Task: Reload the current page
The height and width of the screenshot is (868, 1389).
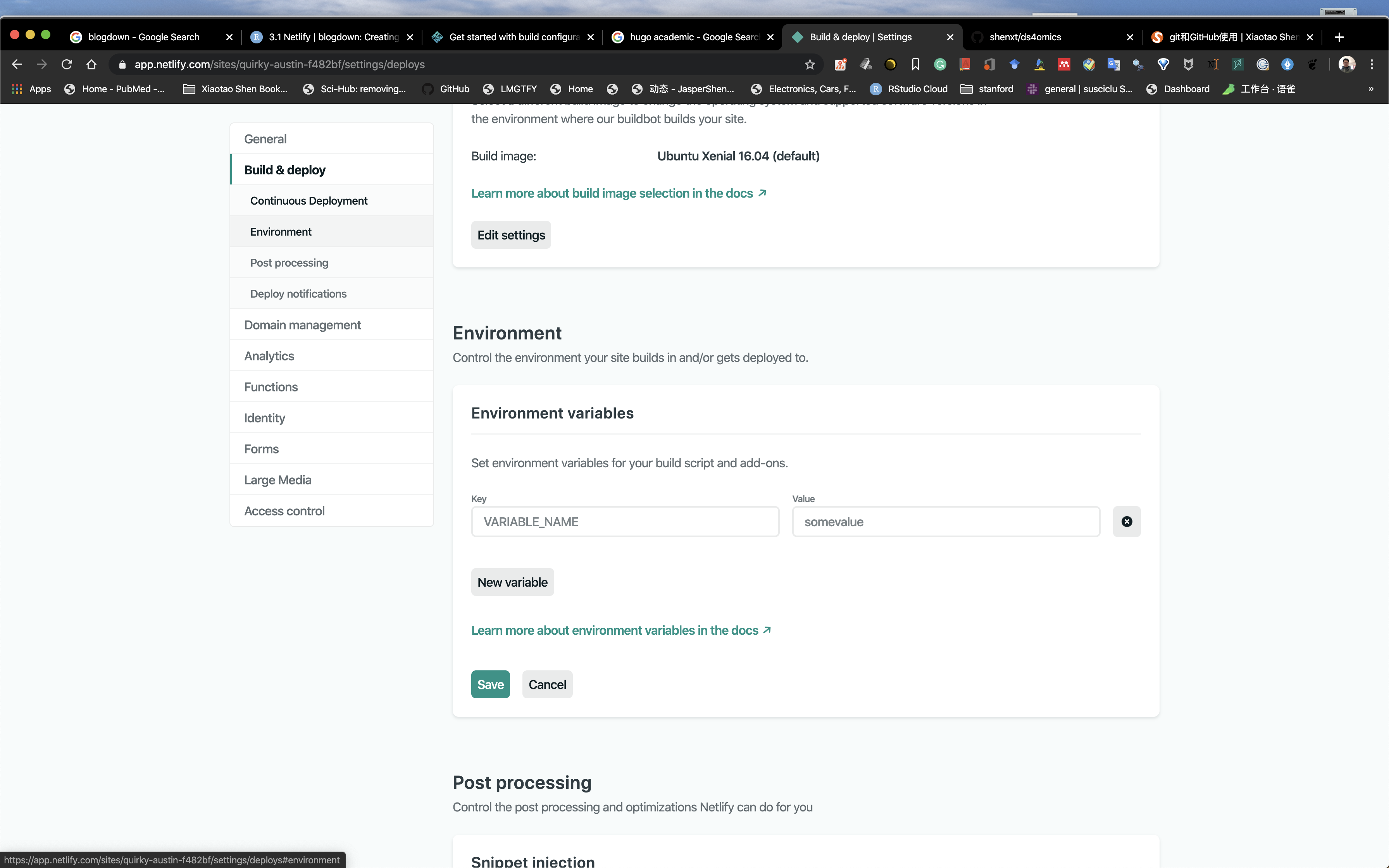Action: (67, 64)
